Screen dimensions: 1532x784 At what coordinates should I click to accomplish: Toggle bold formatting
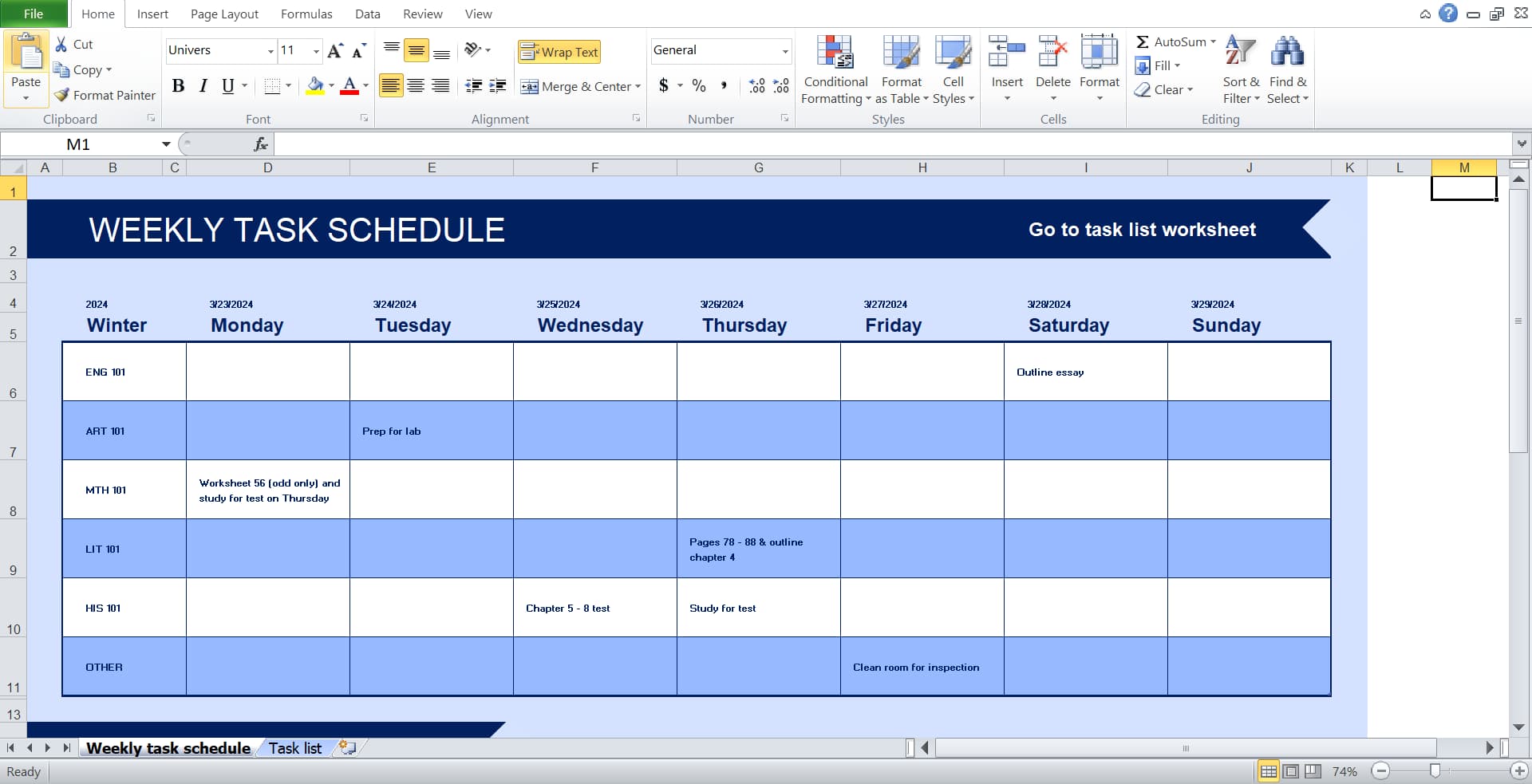(178, 86)
